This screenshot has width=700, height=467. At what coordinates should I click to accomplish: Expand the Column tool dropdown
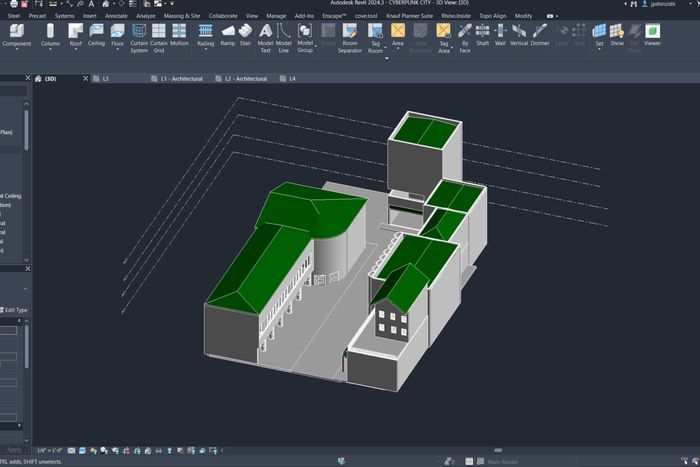click(x=50, y=51)
